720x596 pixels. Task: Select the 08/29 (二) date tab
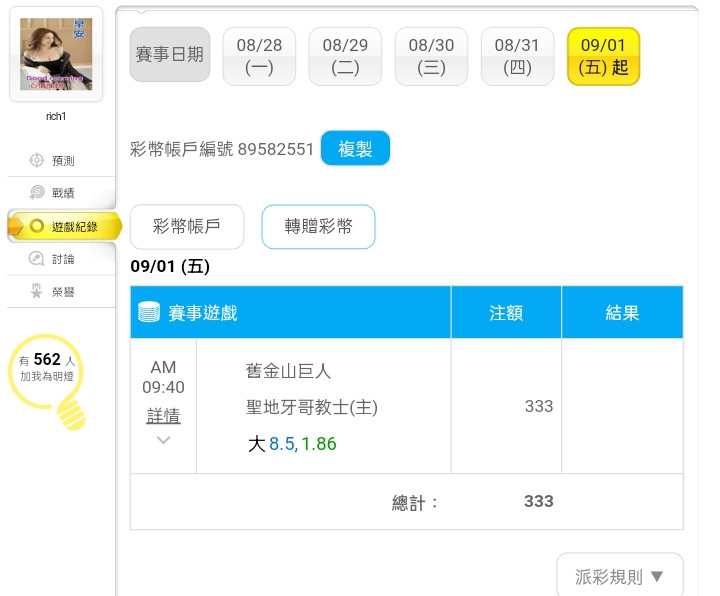click(x=345, y=56)
